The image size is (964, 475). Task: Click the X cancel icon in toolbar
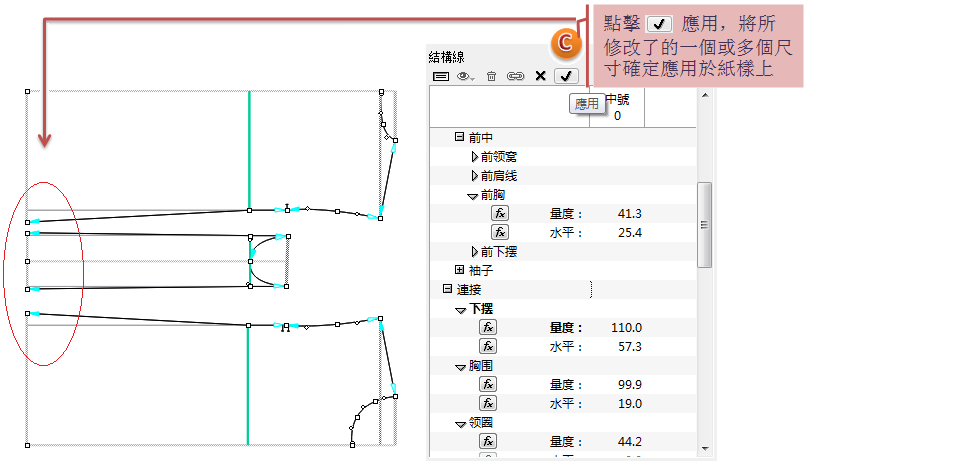pyautogui.click(x=540, y=76)
